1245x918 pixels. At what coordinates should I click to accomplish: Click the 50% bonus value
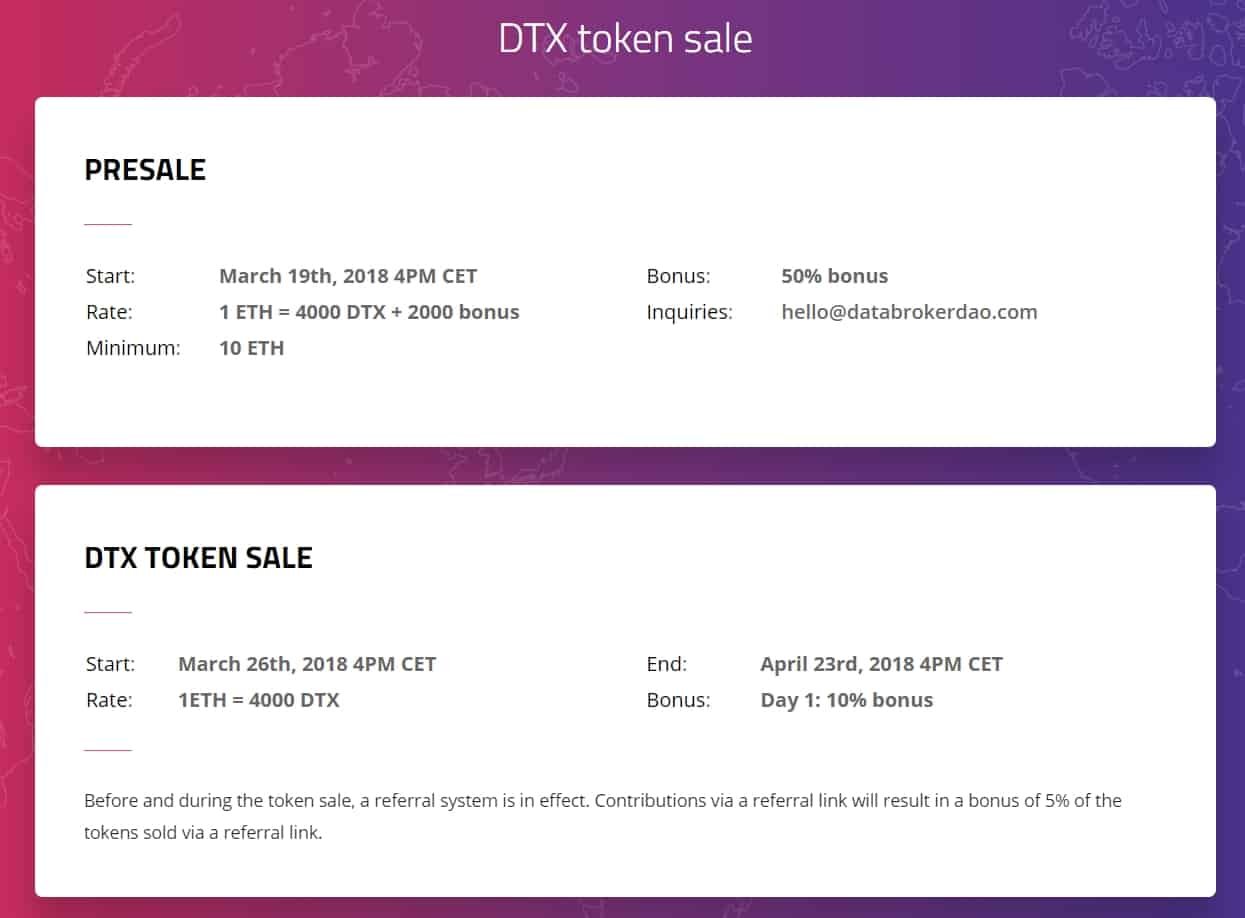click(834, 276)
